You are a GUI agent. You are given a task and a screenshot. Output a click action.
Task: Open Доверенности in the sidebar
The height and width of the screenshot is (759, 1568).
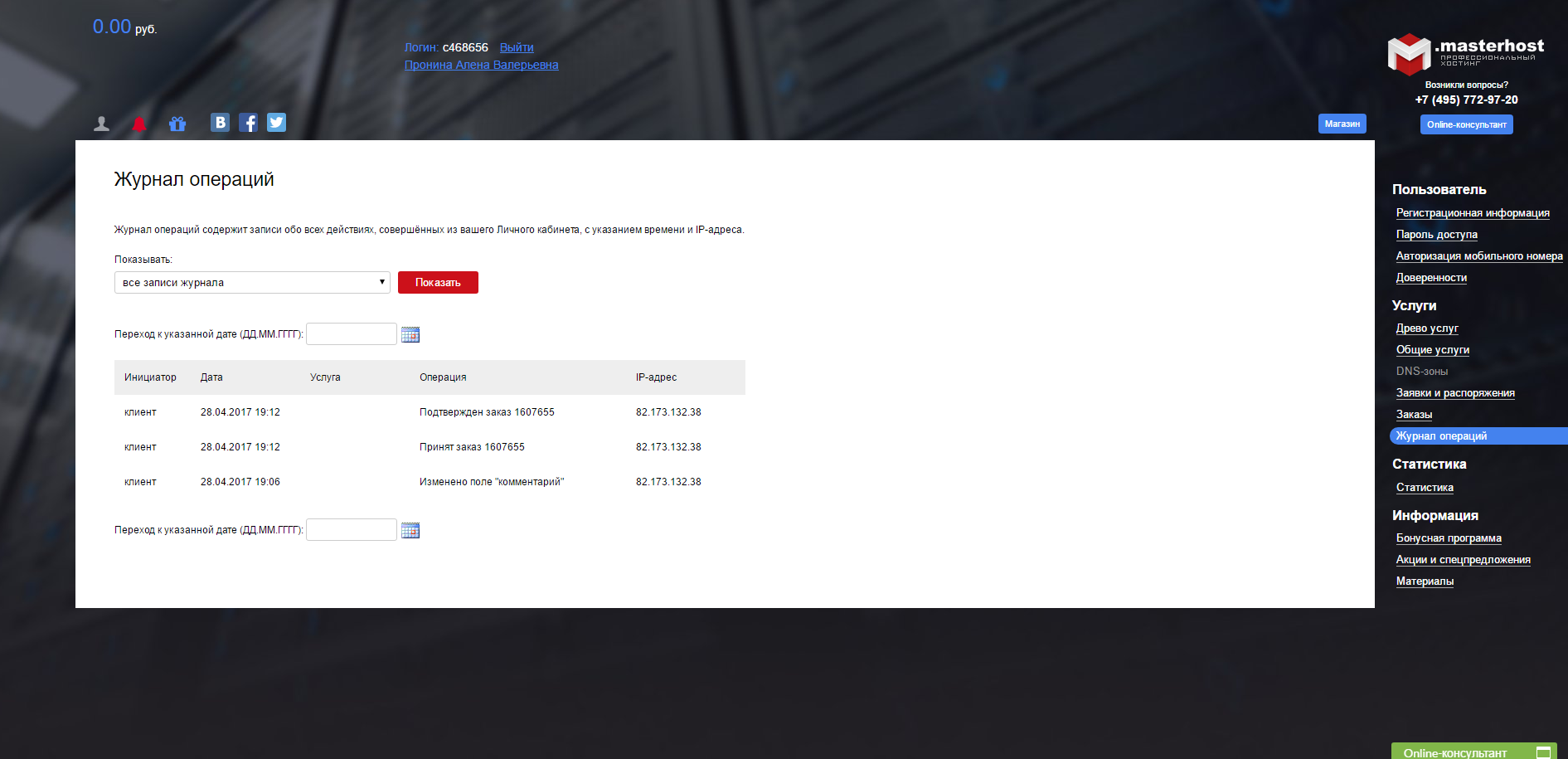(x=1431, y=278)
